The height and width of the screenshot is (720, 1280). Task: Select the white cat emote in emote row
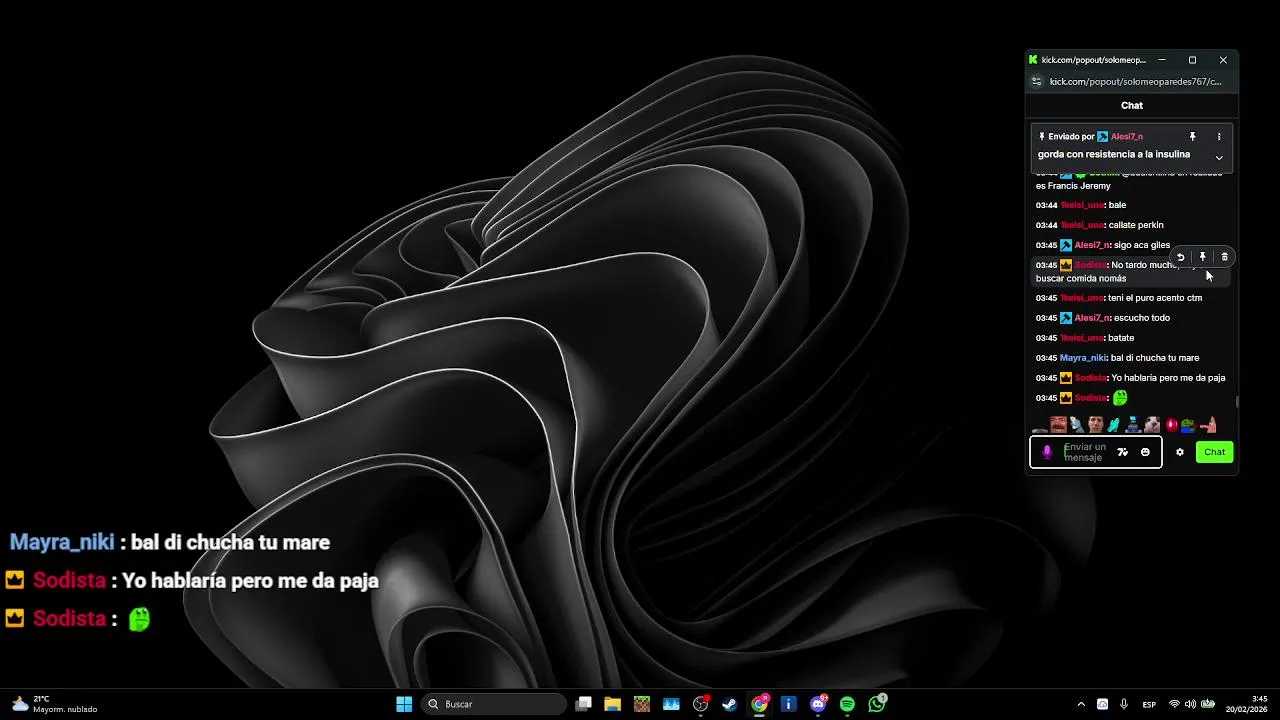1152,425
